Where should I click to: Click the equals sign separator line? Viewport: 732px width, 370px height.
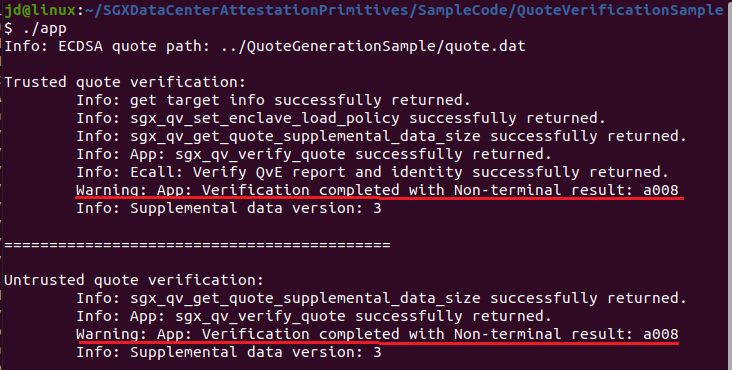tap(197, 244)
